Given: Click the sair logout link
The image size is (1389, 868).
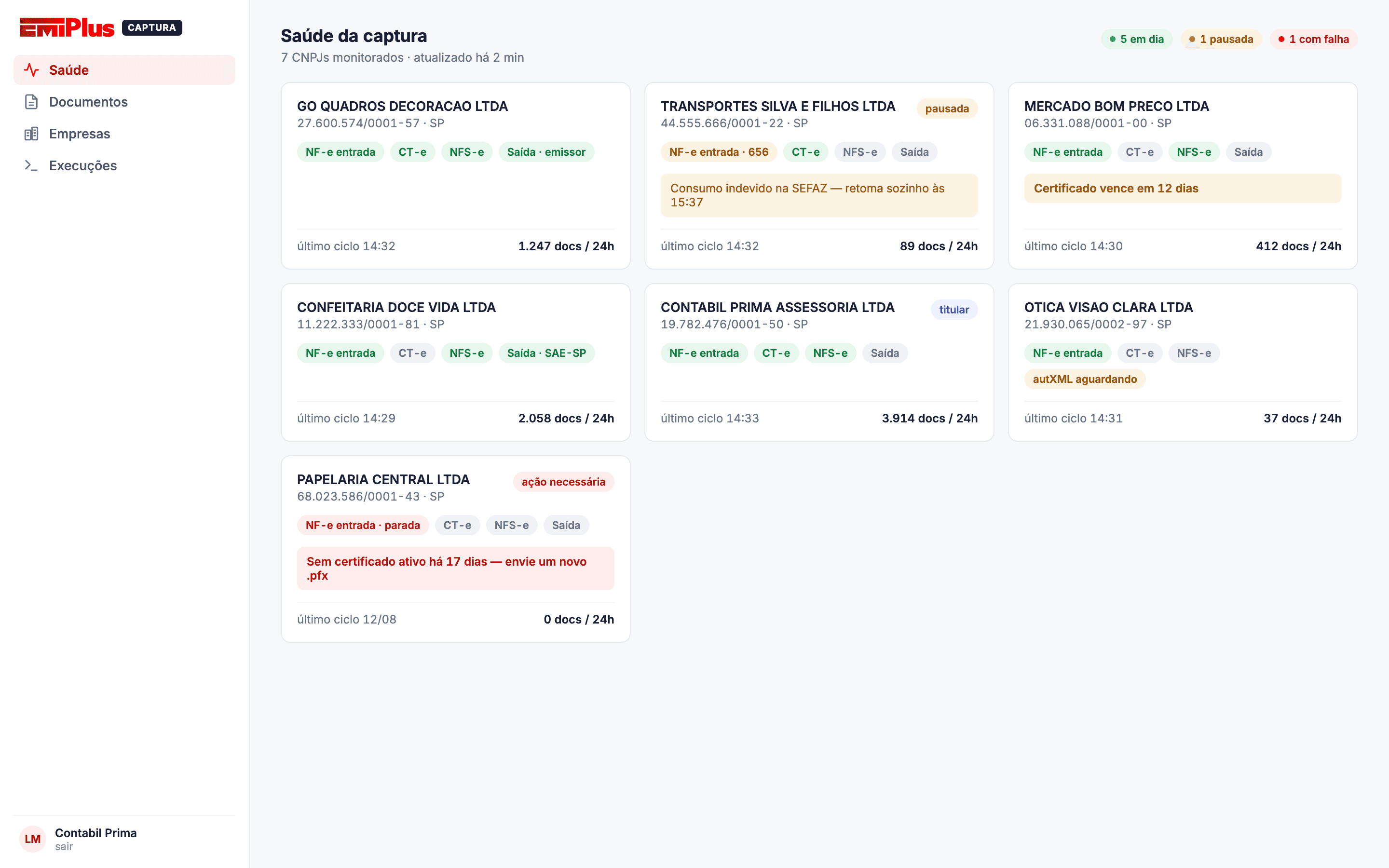Looking at the screenshot, I should 64,846.
